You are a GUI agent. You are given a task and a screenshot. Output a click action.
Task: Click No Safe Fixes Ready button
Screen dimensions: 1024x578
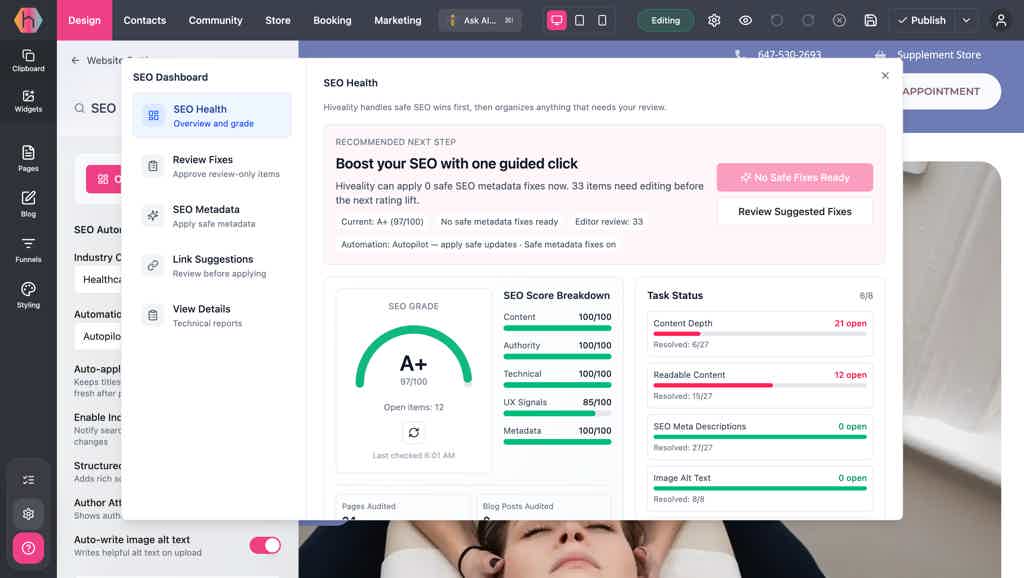click(x=795, y=178)
